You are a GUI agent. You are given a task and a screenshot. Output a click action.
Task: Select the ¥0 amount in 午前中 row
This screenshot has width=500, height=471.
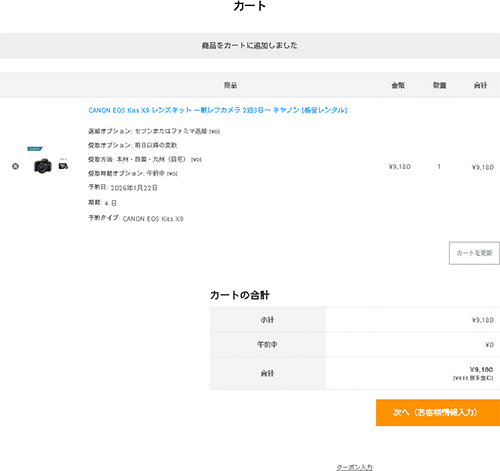tap(489, 345)
